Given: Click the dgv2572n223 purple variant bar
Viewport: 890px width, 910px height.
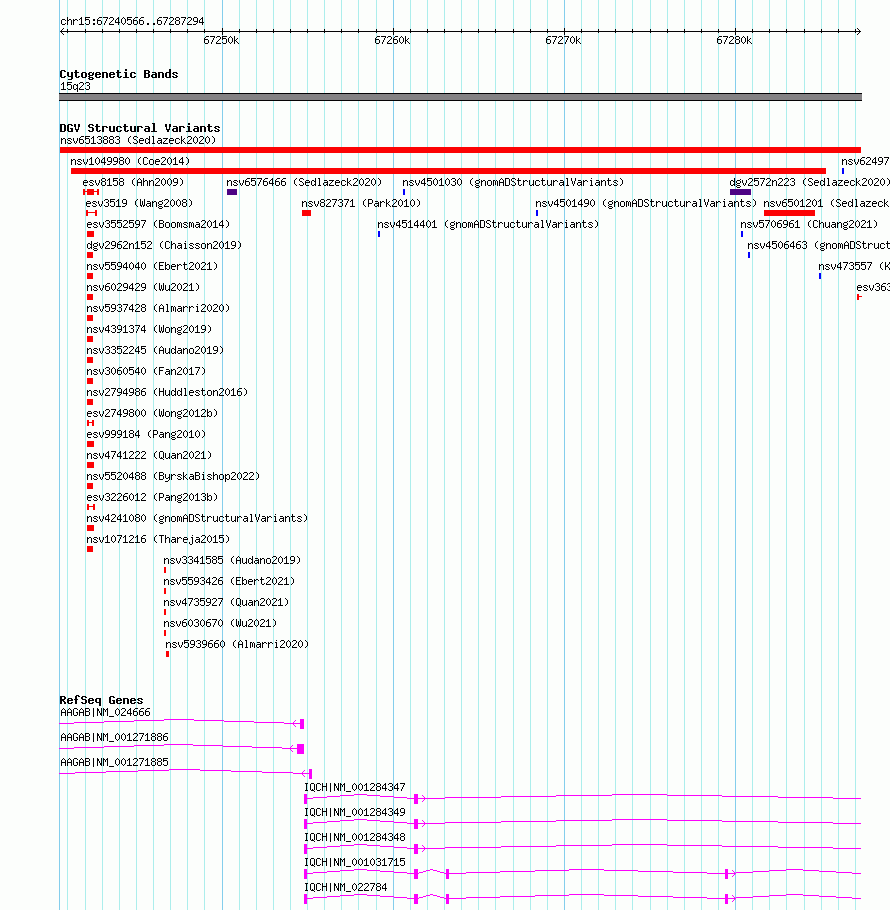Looking at the screenshot, I should [x=740, y=192].
